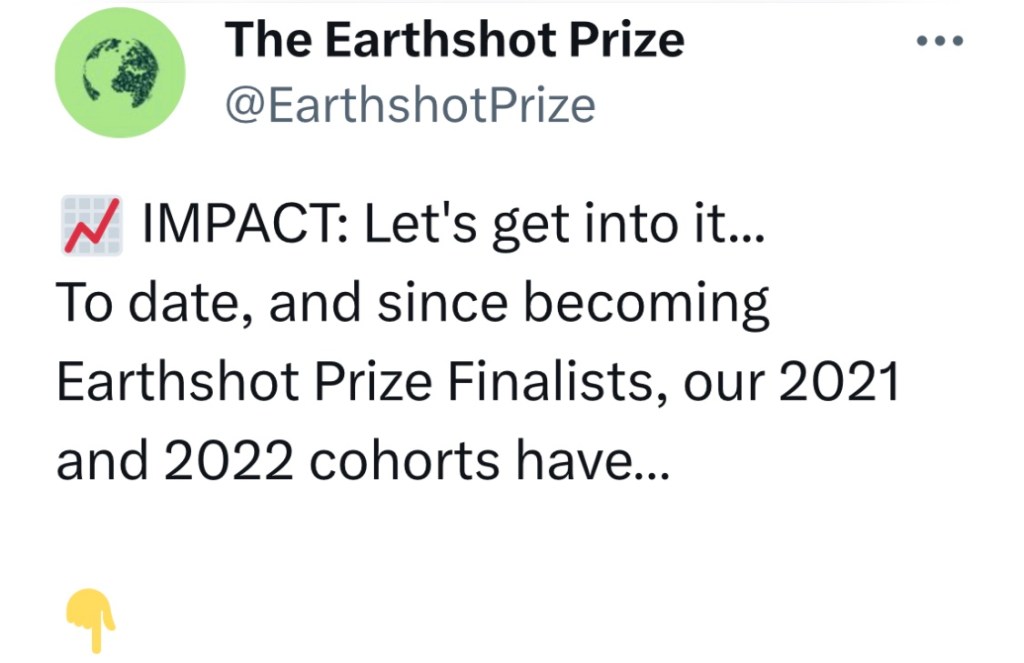The width and height of the screenshot is (1024, 663).
Task: Click the Earthshot Prize globe avatar
Action: pos(120,79)
